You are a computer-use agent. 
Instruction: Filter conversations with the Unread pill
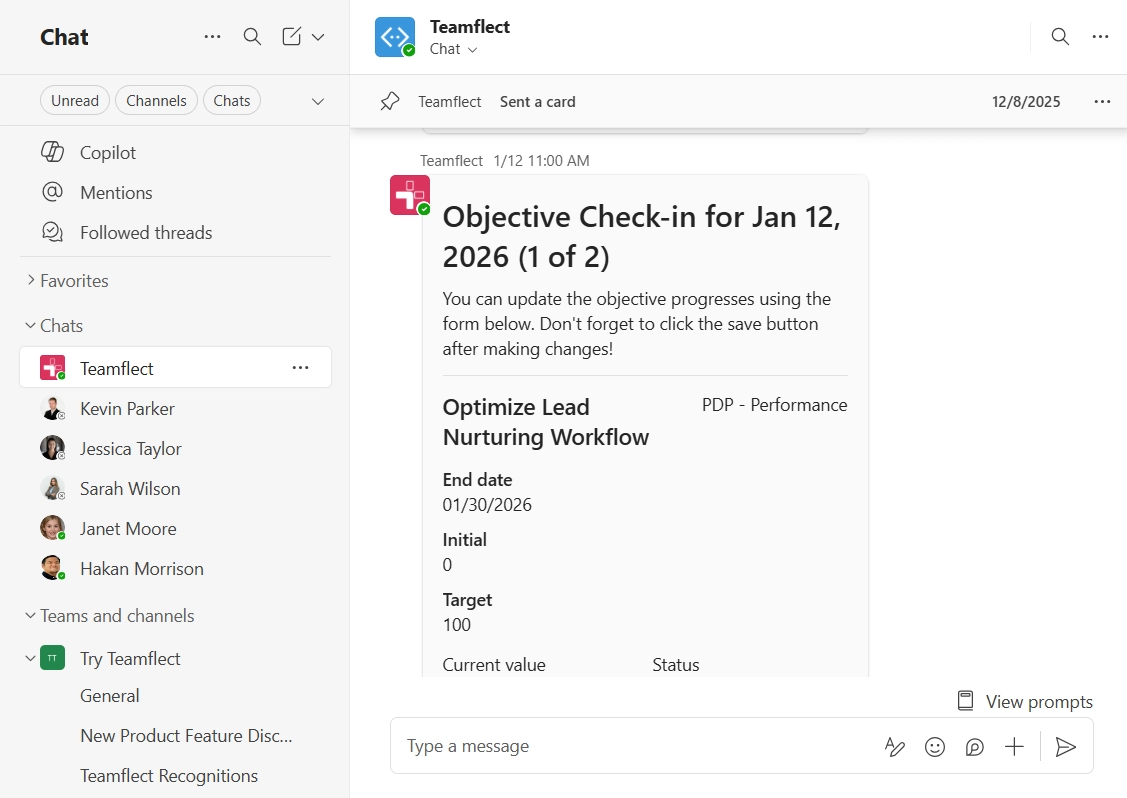tap(74, 100)
